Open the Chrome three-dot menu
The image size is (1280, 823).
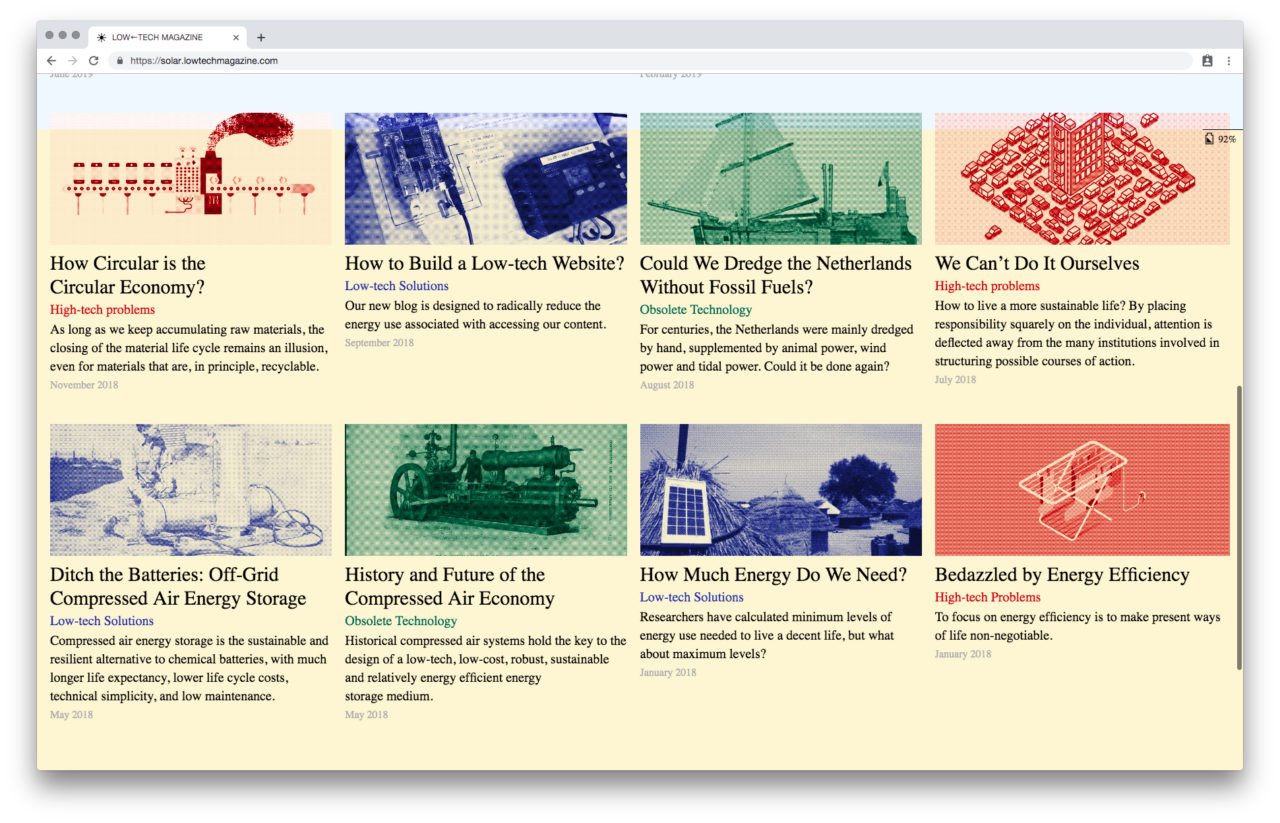(1229, 61)
